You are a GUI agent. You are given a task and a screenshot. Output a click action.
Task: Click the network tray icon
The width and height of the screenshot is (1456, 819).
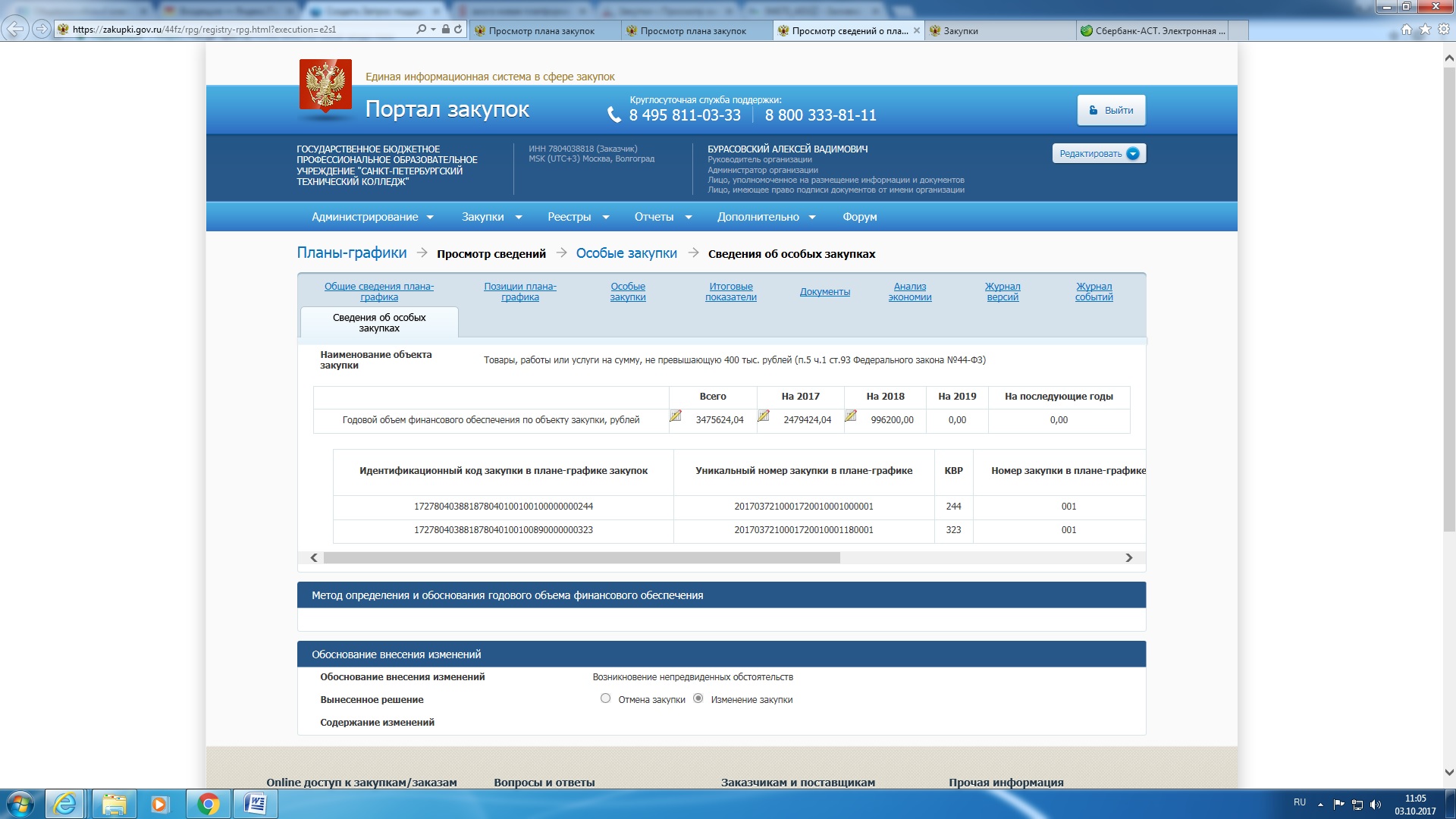click(1357, 805)
